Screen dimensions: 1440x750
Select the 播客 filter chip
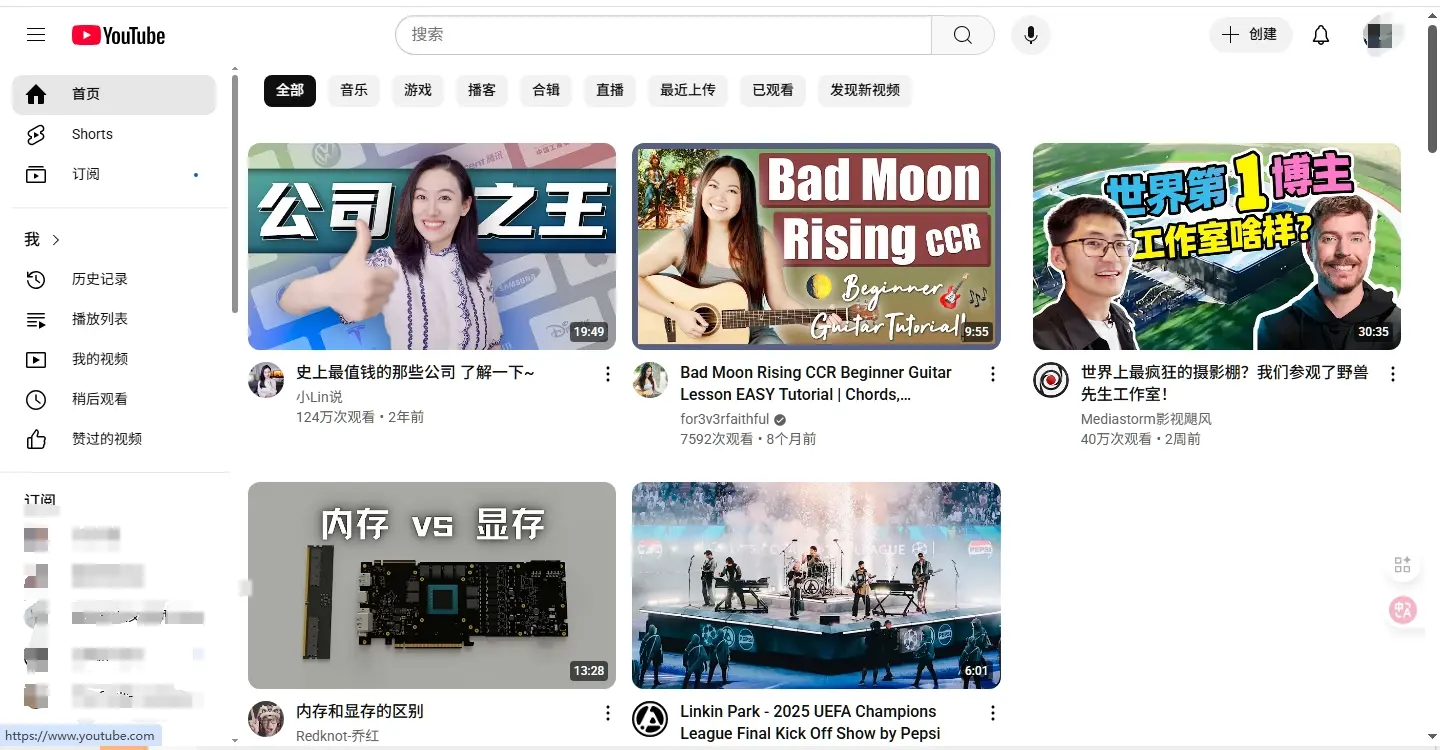pyautogui.click(x=482, y=90)
